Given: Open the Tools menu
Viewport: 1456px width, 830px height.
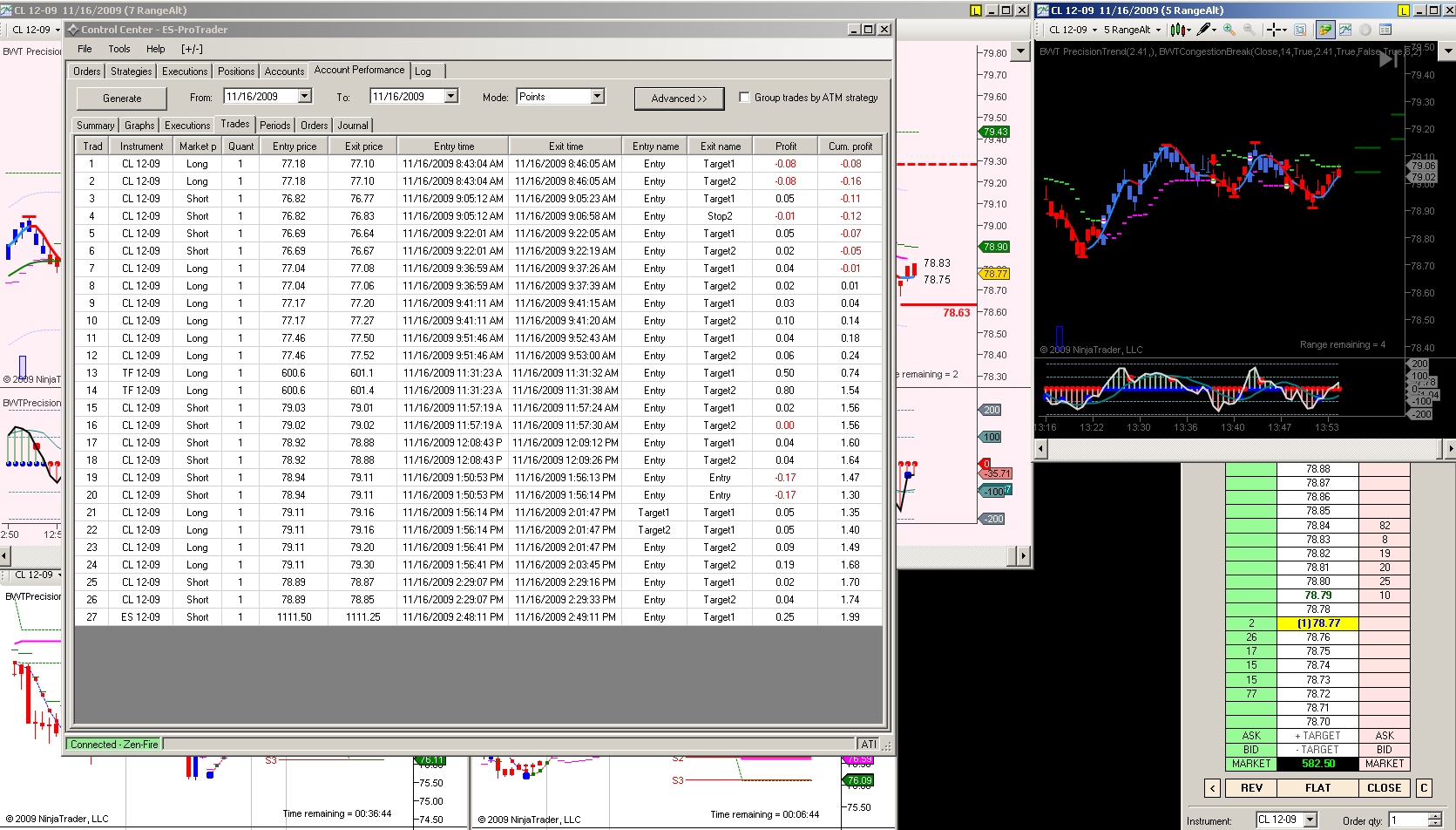Looking at the screenshot, I should pyautogui.click(x=119, y=49).
